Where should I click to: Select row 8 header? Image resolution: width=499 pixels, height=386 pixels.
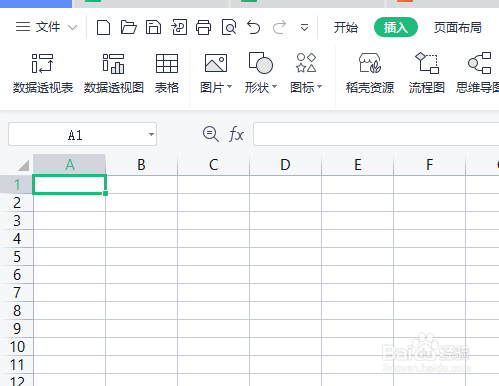tap(17, 310)
